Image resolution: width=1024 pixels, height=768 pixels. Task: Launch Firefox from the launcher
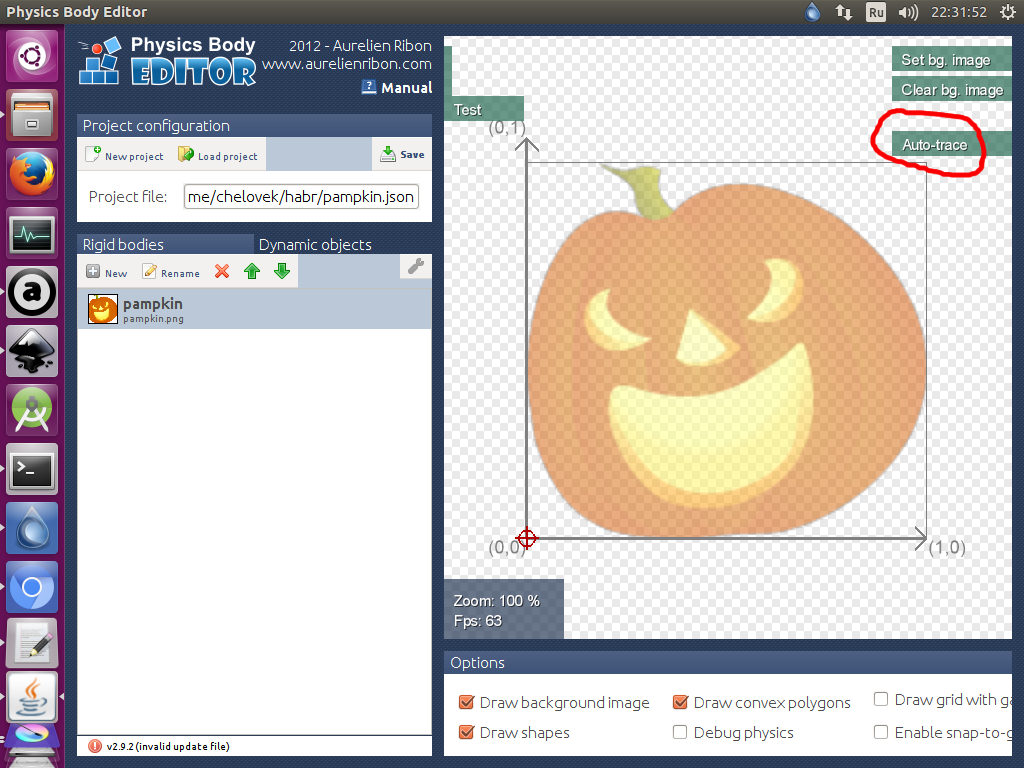[32, 174]
